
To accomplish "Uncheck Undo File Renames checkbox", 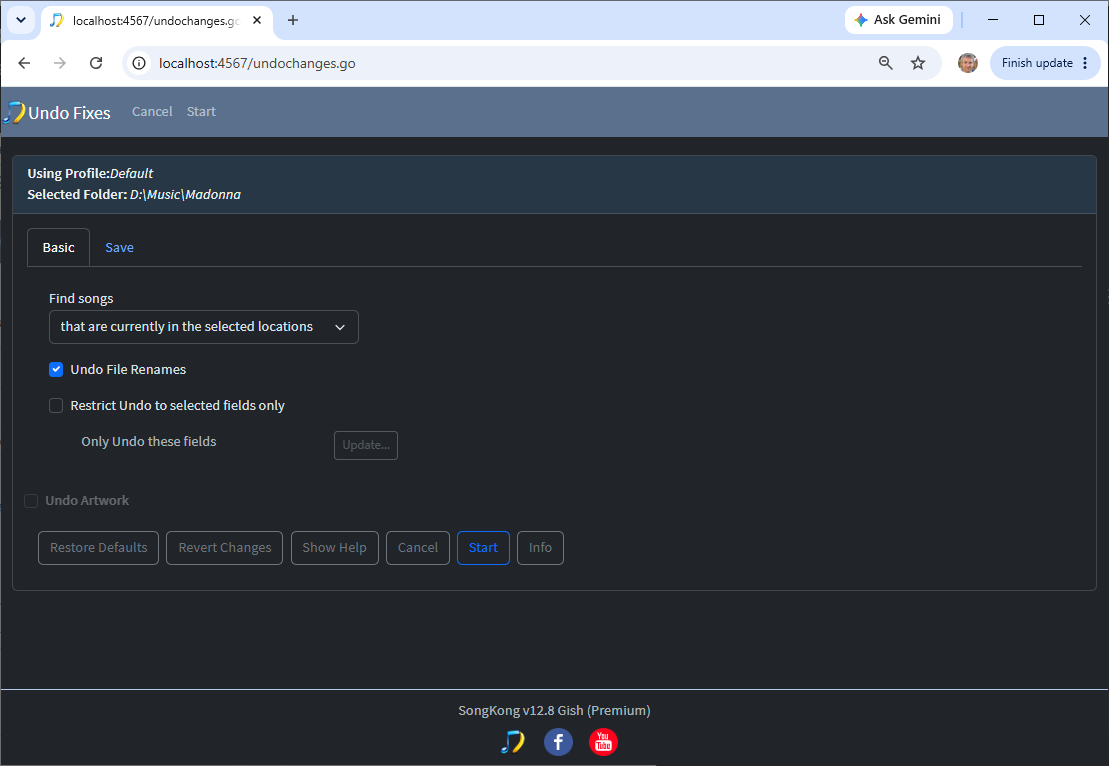I will pyautogui.click(x=56, y=369).
